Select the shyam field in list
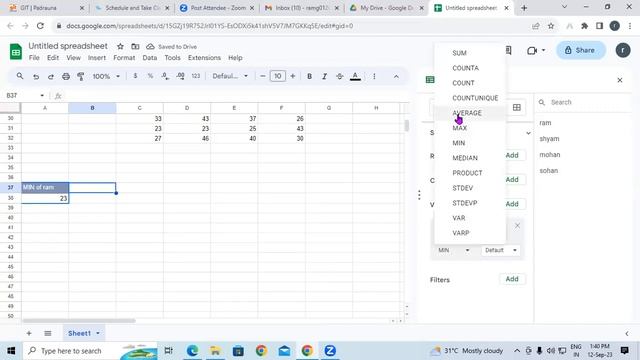This screenshot has width=640, height=360. (x=549, y=139)
